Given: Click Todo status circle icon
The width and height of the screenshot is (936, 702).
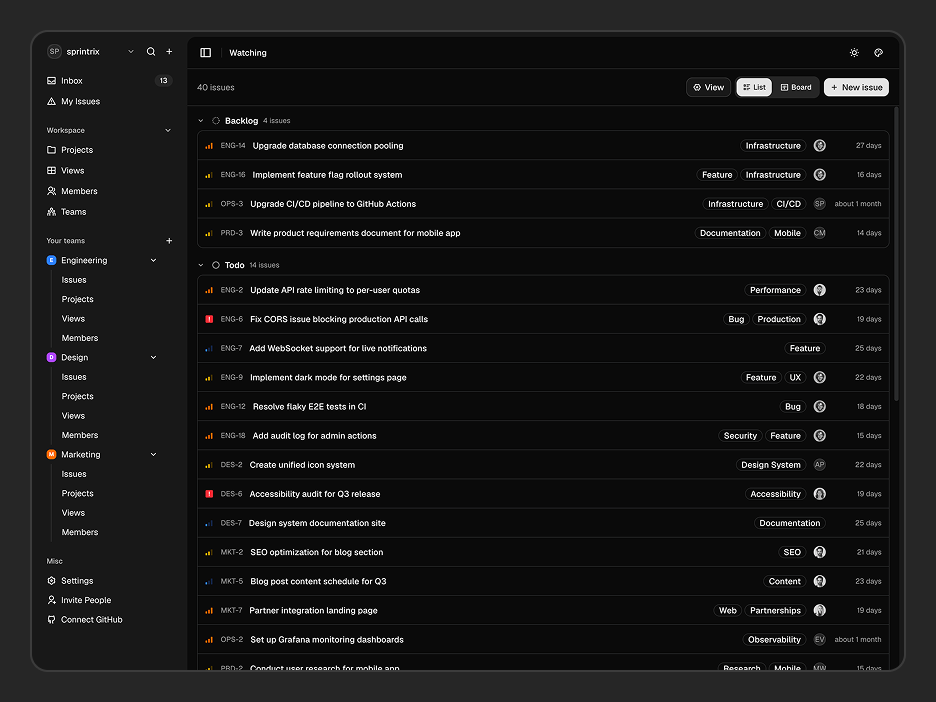Looking at the screenshot, I should (215, 265).
